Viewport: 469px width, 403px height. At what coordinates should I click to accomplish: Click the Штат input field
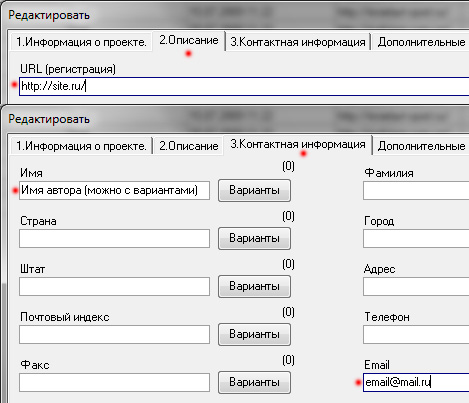[x=114, y=286]
